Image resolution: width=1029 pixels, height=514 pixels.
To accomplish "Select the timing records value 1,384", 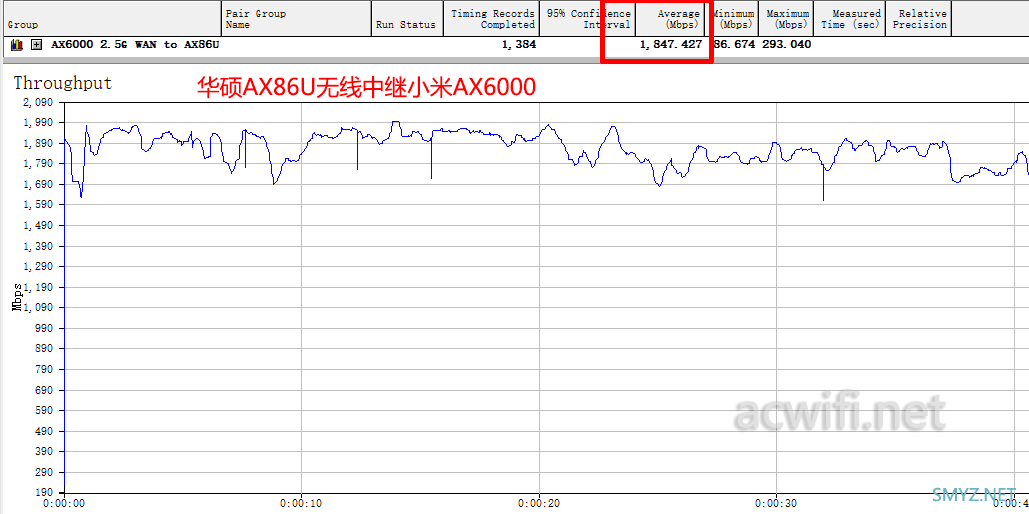I will [x=518, y=45].
